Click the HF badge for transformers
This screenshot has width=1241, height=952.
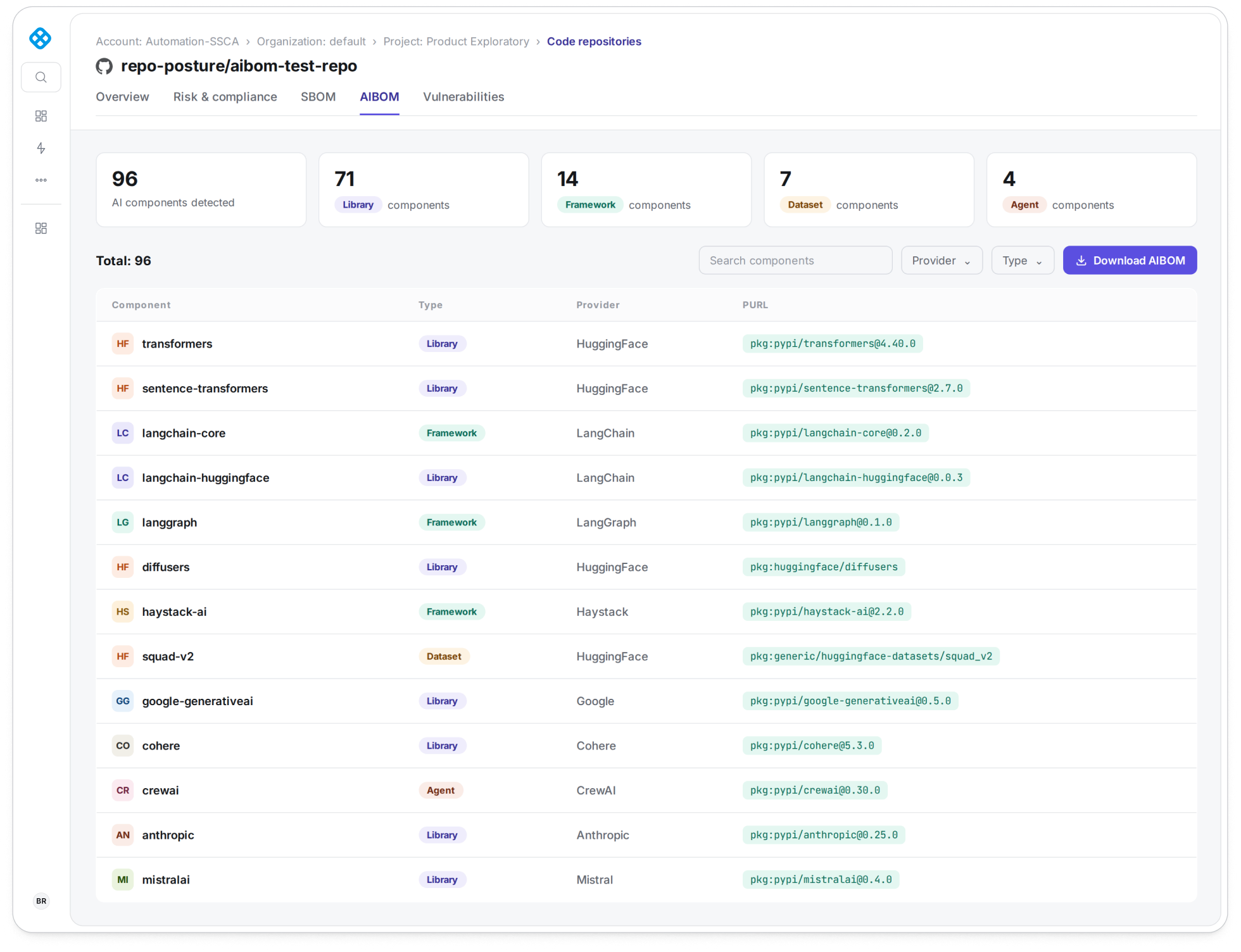(123, 344)
